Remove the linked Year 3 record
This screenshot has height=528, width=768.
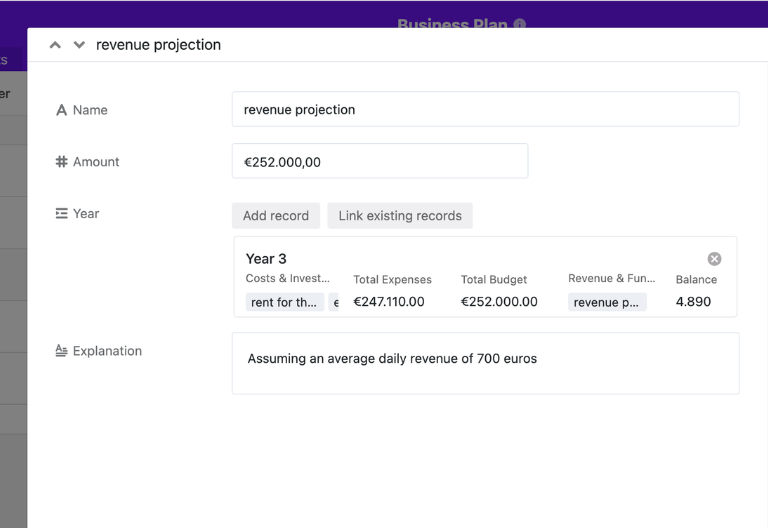pos(714,259)
